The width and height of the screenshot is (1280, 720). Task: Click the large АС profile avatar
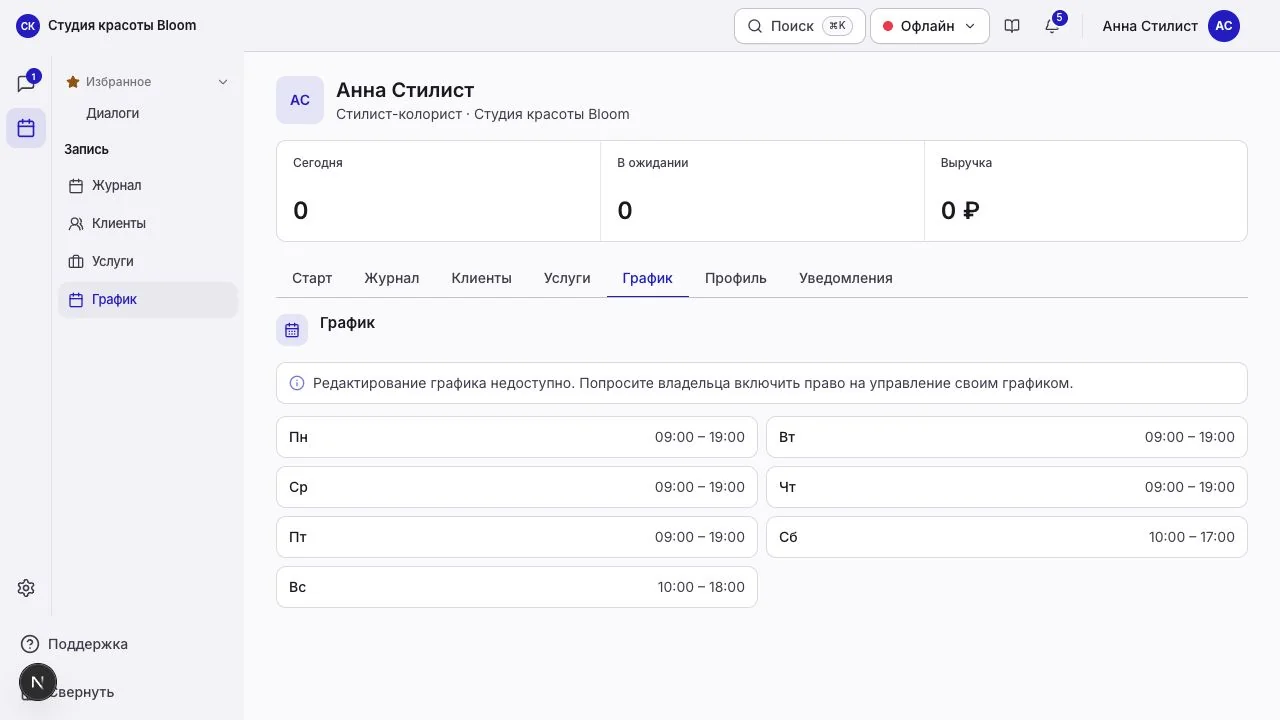point(300,100)
